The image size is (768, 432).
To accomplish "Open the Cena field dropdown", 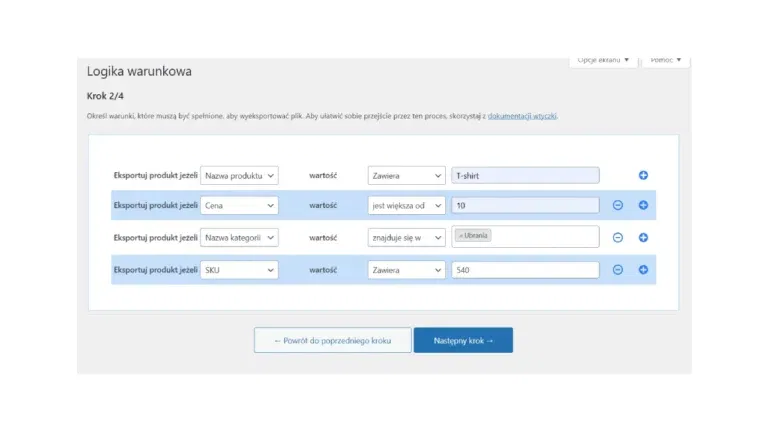I will coord(239,205).
